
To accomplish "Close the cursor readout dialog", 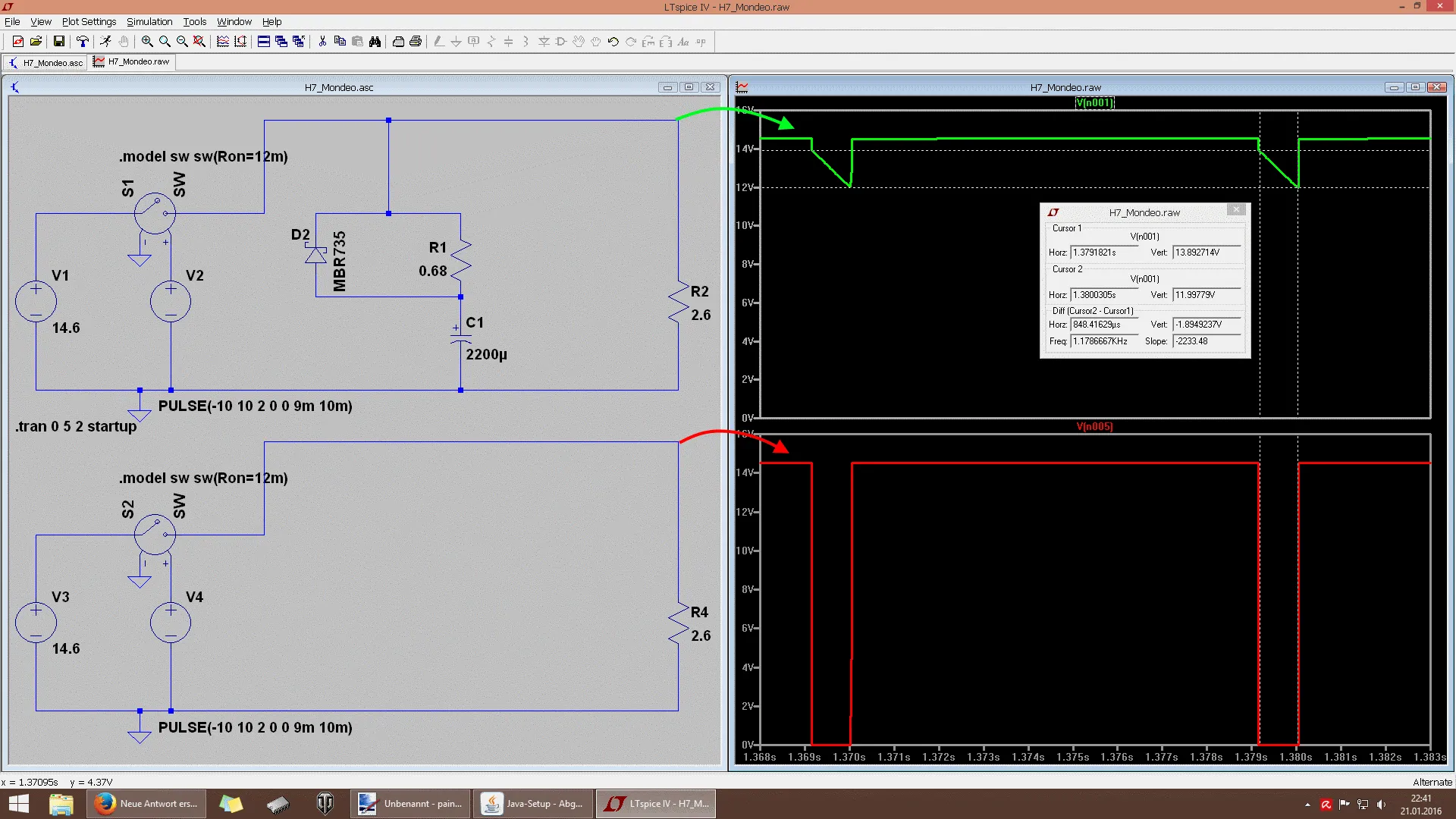I will click(1236, 210).
